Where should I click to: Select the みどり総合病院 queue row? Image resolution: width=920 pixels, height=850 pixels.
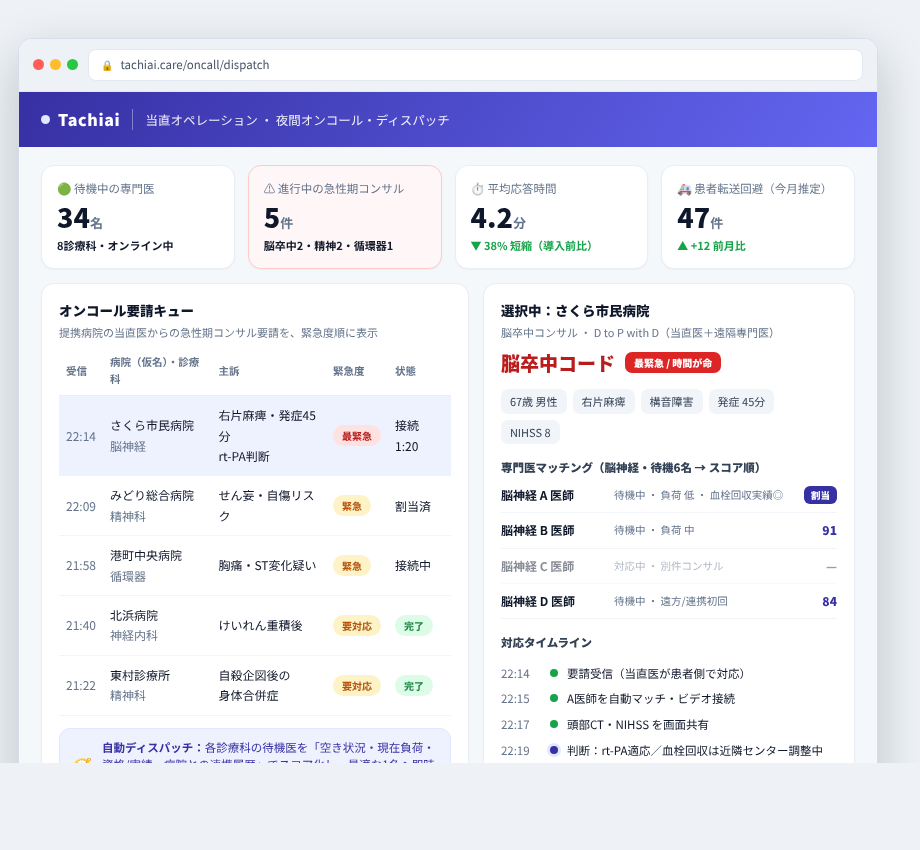click(x=255, y=506)
